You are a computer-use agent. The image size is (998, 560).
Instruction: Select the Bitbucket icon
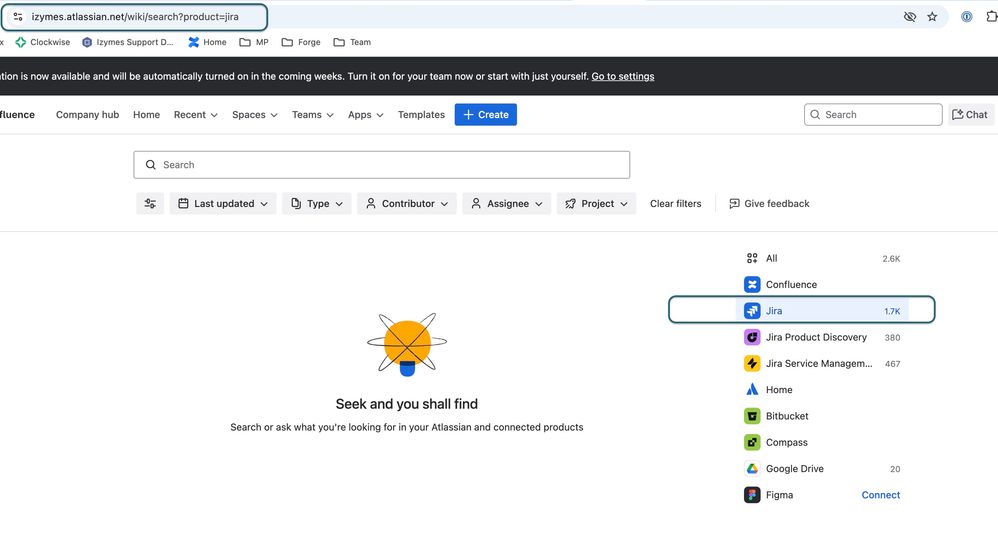click(752, 416)
